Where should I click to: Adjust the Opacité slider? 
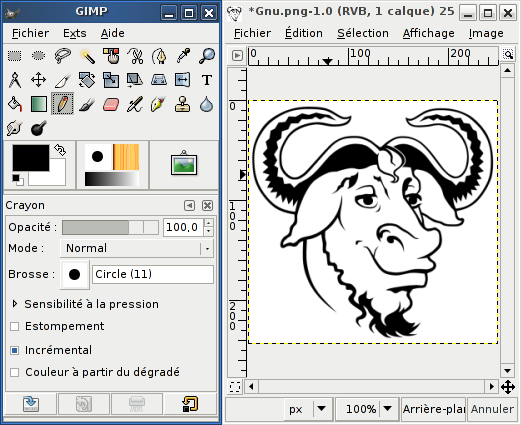pos(110,227)
